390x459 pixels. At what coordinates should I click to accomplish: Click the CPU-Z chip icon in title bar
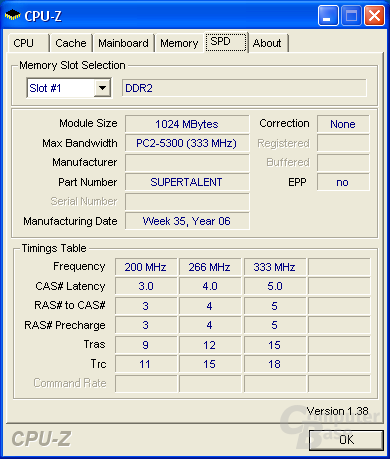(x=12, y=15)
